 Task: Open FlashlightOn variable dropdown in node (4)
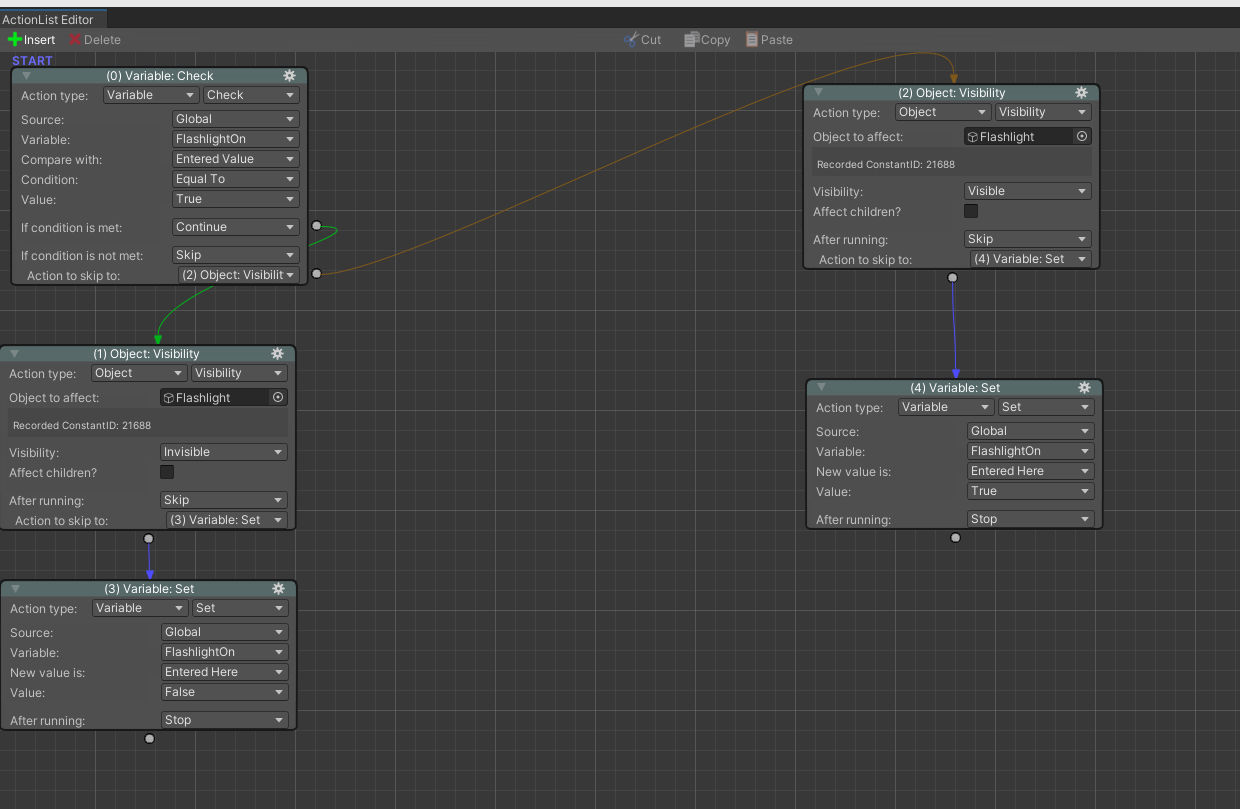click(1031, 451)
